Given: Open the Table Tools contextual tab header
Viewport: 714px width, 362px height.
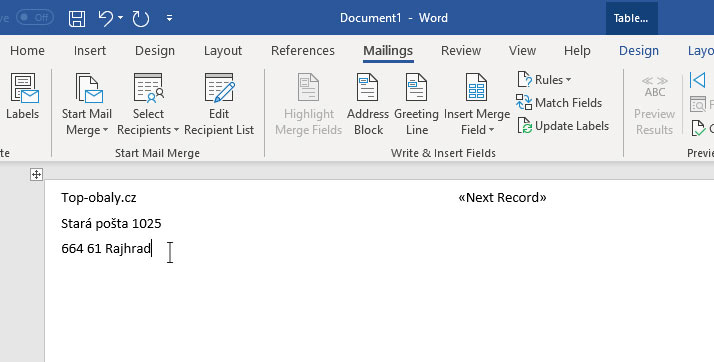Looking at the screenshot, I should (x=631, y=18).
